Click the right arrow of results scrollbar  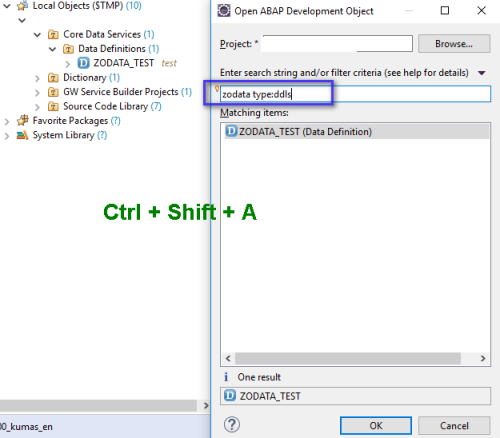[x=483, y=359]
